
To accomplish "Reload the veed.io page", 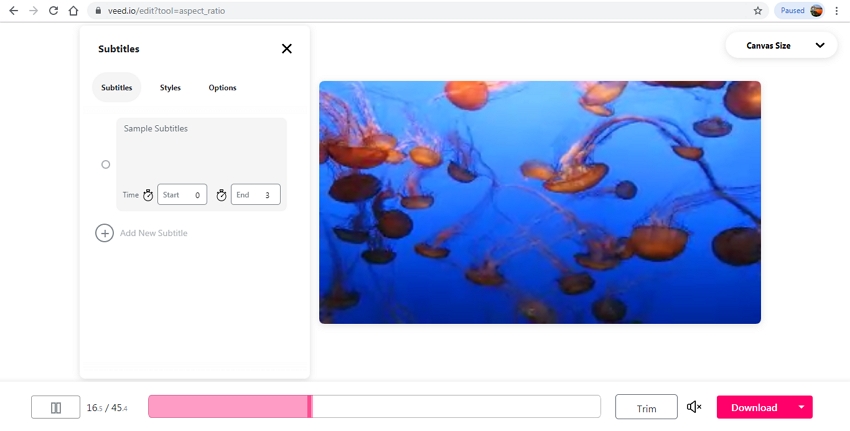I will [x=53, y=10].
